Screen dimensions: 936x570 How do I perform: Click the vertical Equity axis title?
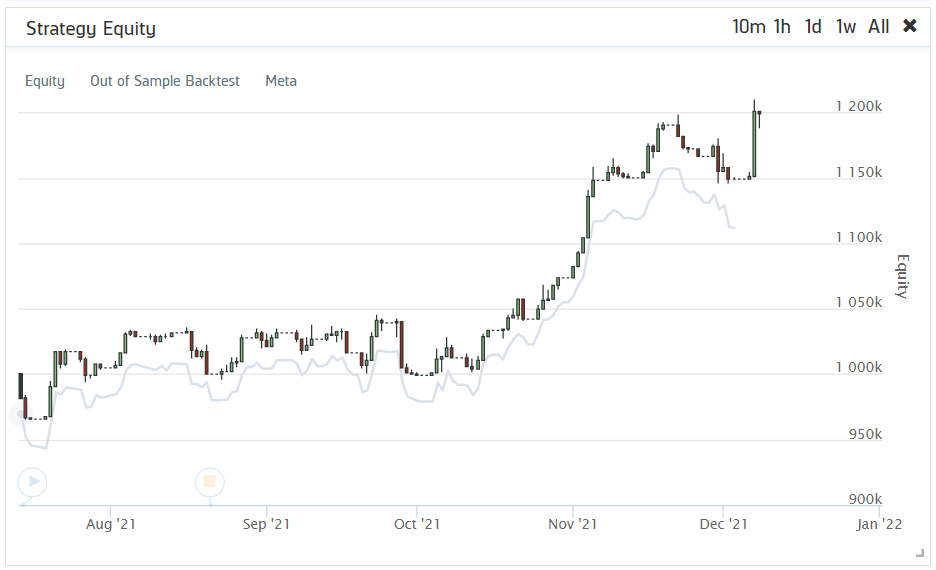tap(903, 276)
